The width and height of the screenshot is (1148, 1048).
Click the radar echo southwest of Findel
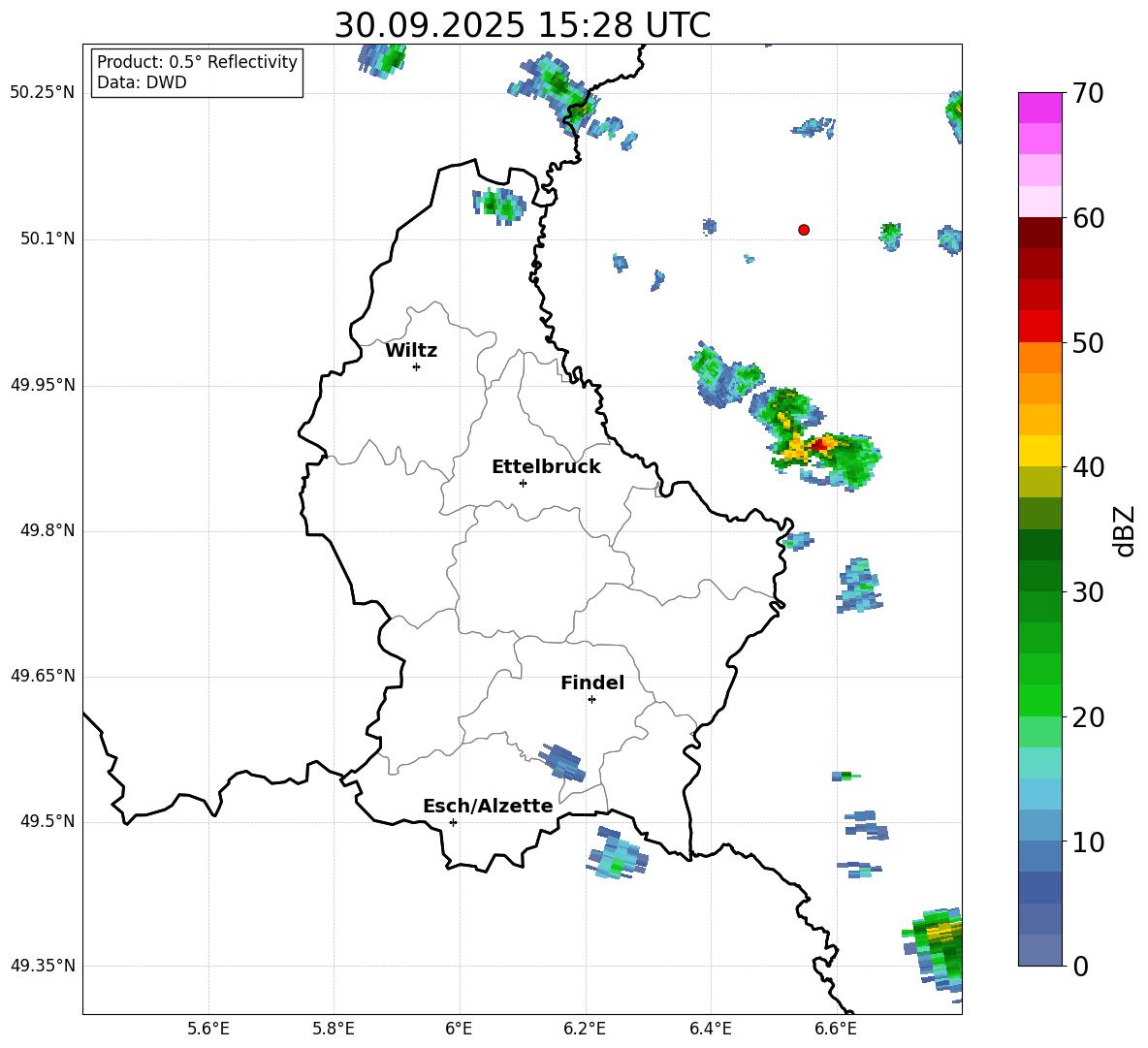pyautogui.click(x=563, y=761)
